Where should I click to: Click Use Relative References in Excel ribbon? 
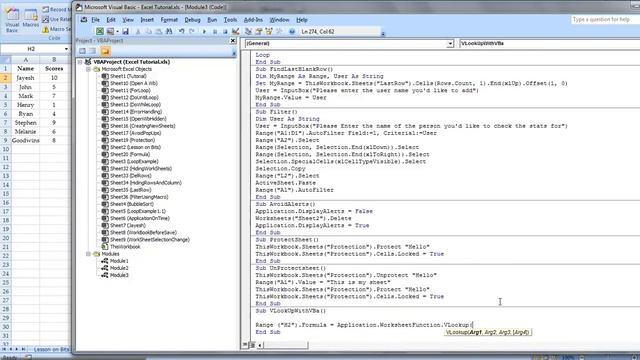pos(57,19)
